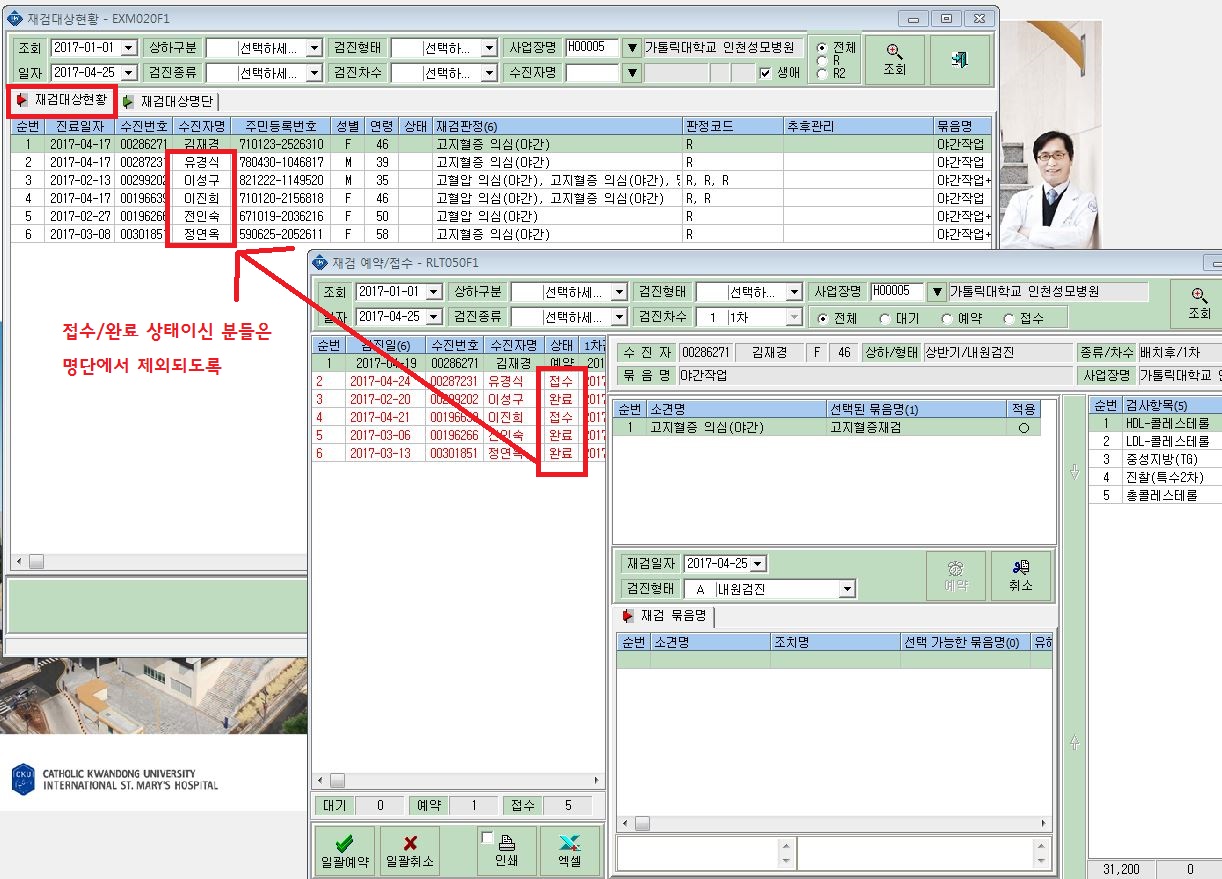Image resolution: width=1222 pixels, height=879 pixels.
Task: Select the 대기 radio button
Action: click(x=885, y=318)
